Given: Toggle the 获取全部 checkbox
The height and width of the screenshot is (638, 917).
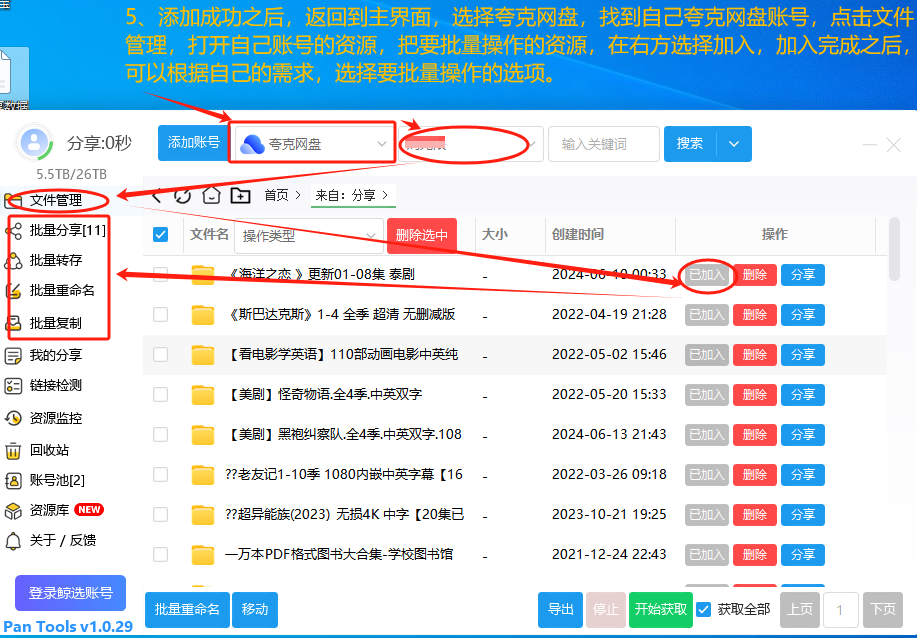Looking at the screenshot, I should coord(704,609).
